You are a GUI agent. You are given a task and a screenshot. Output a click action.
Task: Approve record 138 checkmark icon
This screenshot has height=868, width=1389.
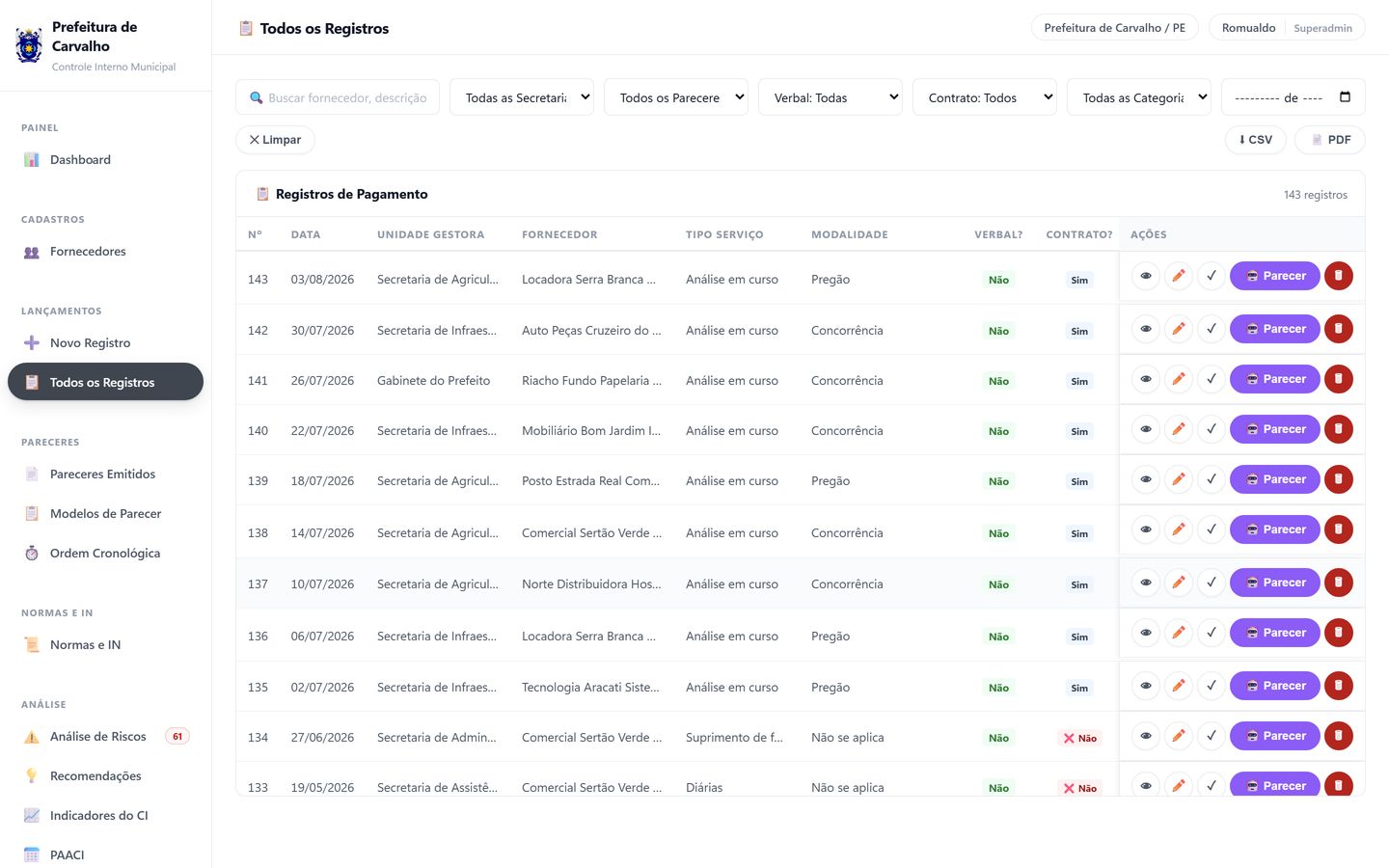pos(1212,529)
